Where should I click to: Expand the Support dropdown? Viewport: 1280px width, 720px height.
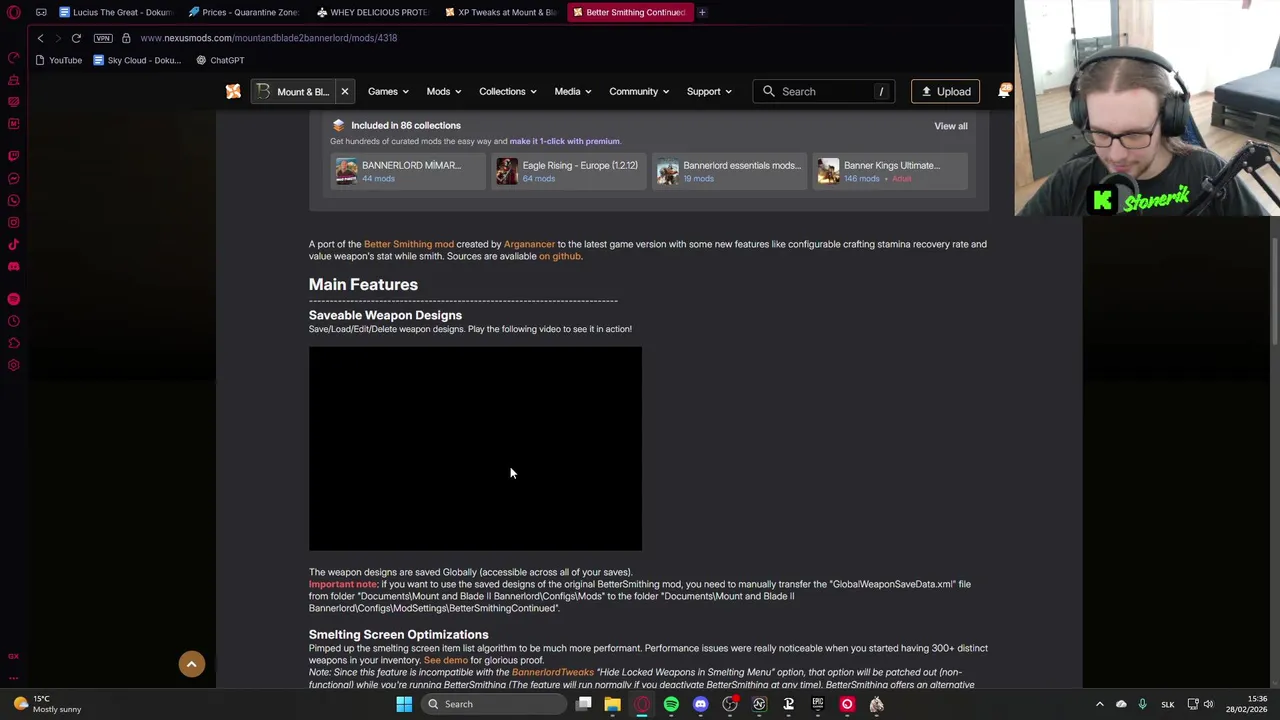(x=709, y=91)
